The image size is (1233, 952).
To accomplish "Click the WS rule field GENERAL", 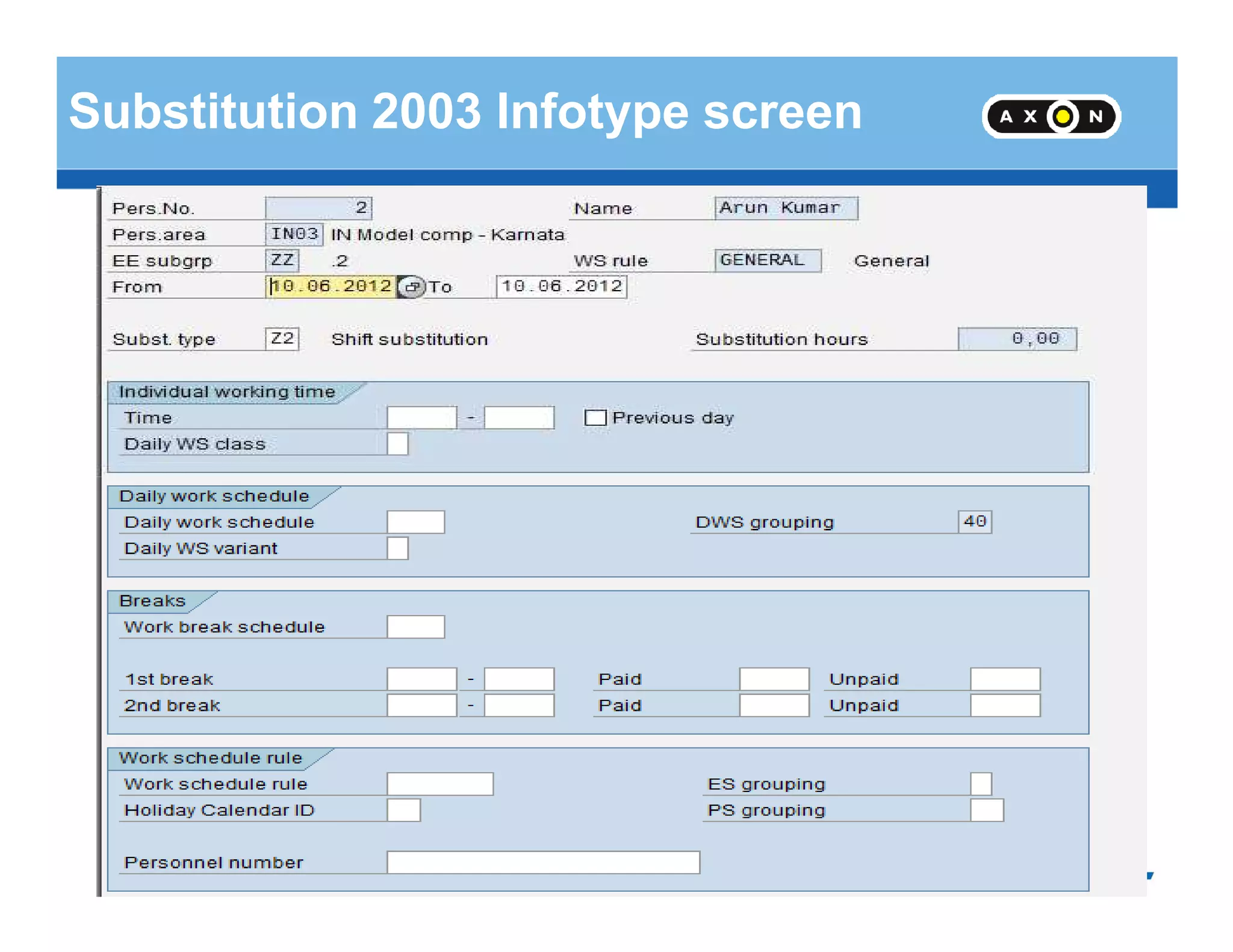I will (x=768, y=260).
